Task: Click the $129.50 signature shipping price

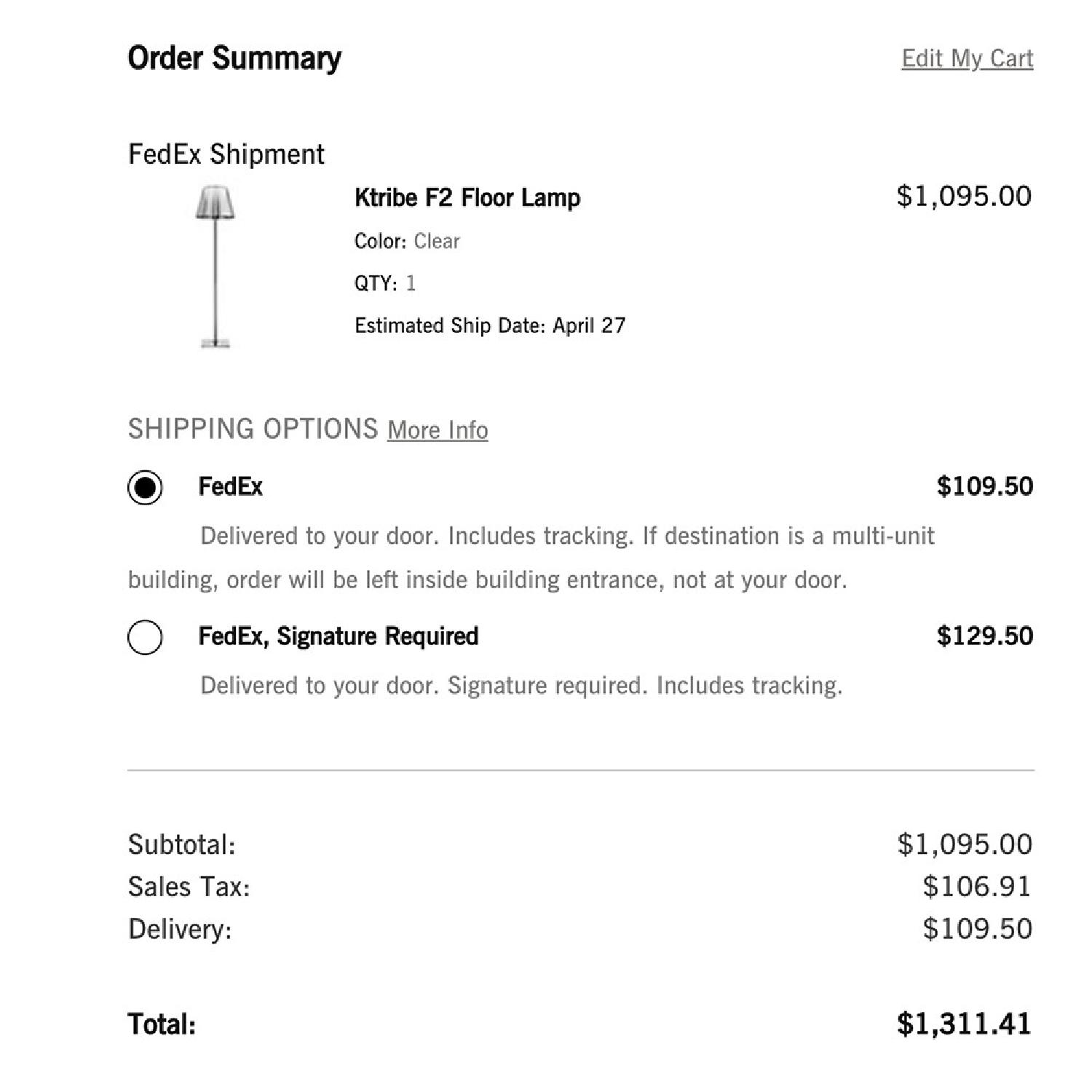Action: coord(984,636)
